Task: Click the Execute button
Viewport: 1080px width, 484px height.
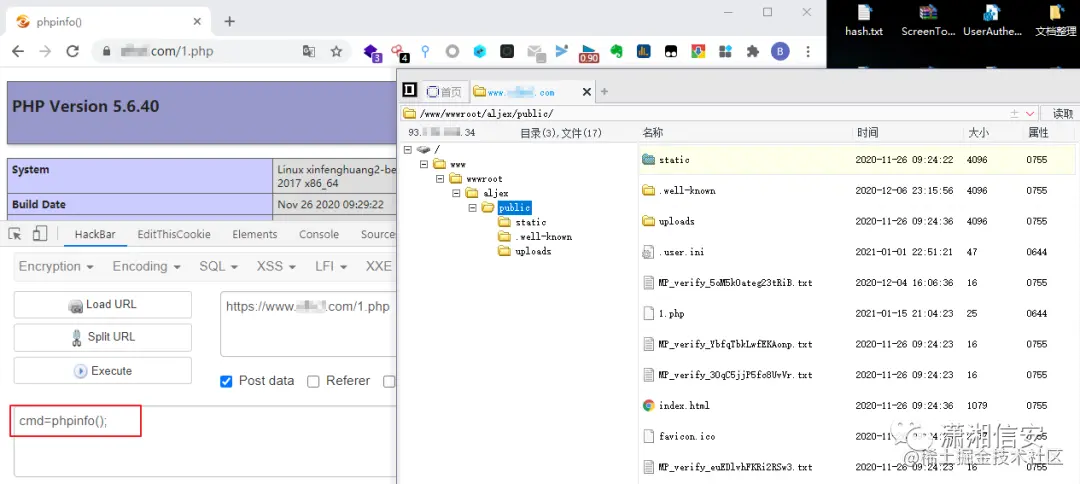Action: [103, 371]
